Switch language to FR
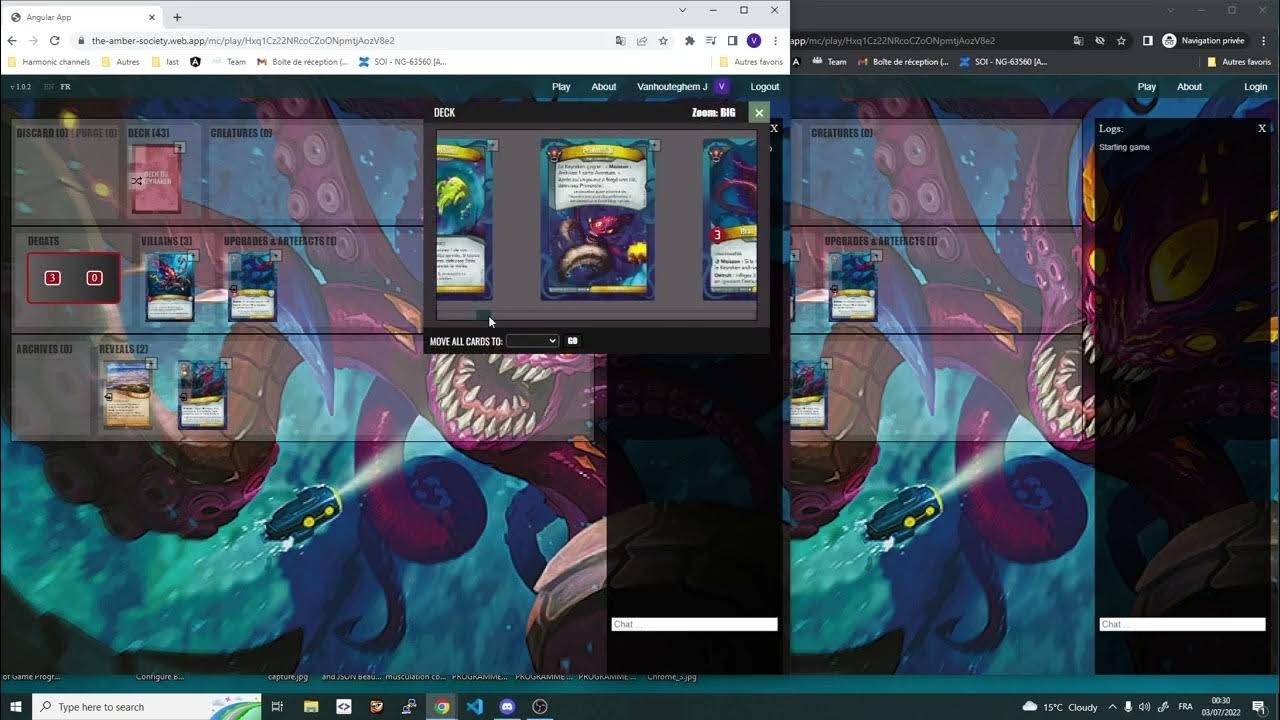Viewport: 1280px width, 720px height. pyautogui.click(x=65, y=87)
